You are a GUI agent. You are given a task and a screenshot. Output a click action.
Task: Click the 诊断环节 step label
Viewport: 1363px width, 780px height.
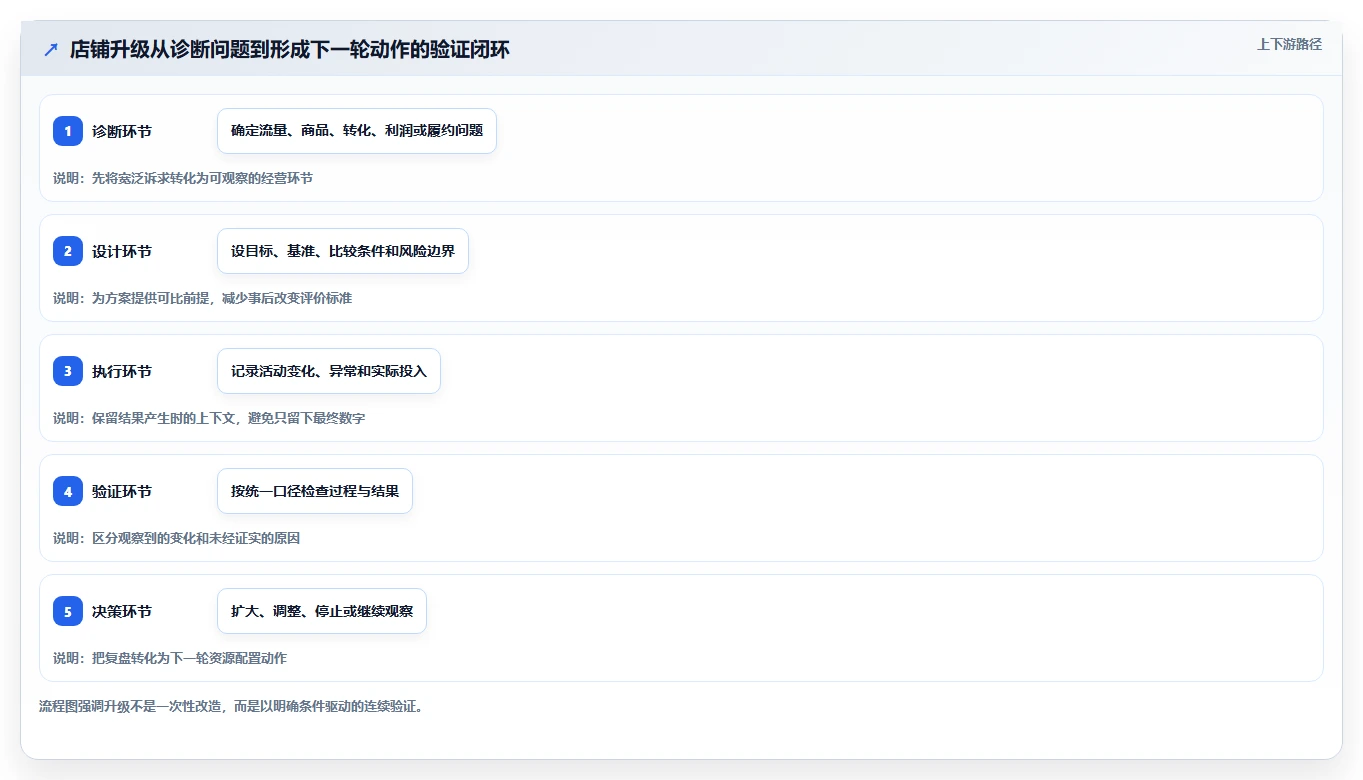[x=122, y=131]
